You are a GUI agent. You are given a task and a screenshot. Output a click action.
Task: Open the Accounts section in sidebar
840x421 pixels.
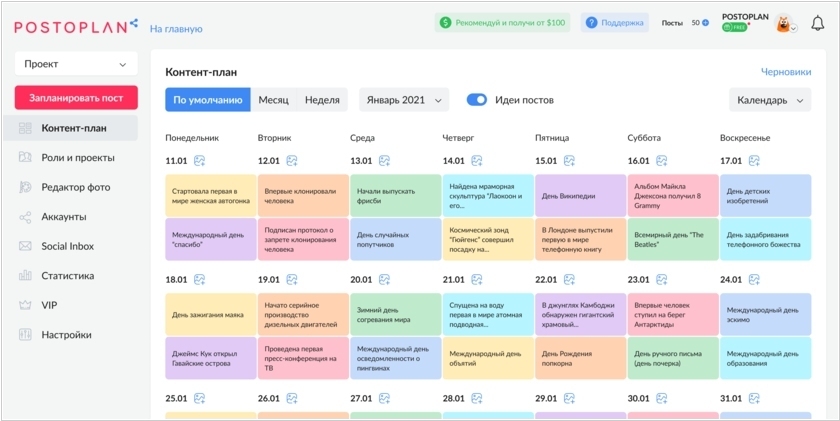[63, 217]
